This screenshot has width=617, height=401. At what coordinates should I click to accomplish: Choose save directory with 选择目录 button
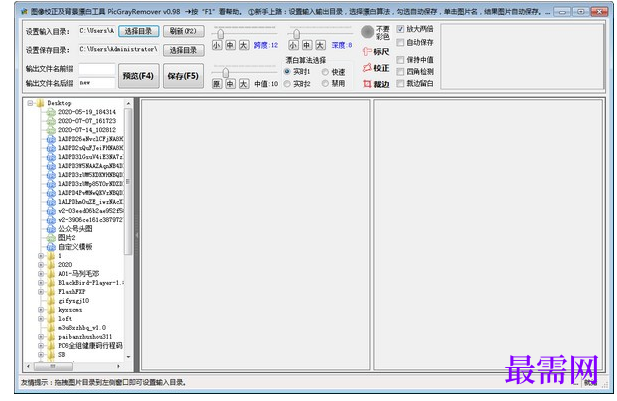click(183, 50)
